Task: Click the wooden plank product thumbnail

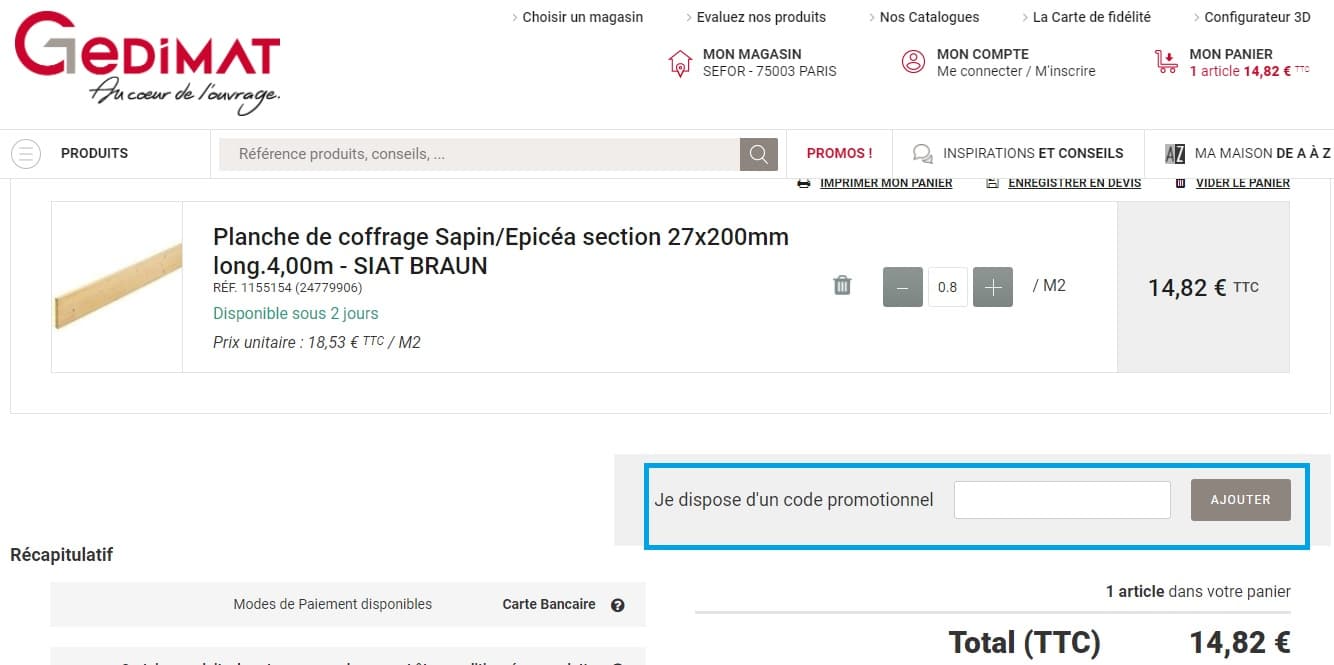Action: pos(118,287)
